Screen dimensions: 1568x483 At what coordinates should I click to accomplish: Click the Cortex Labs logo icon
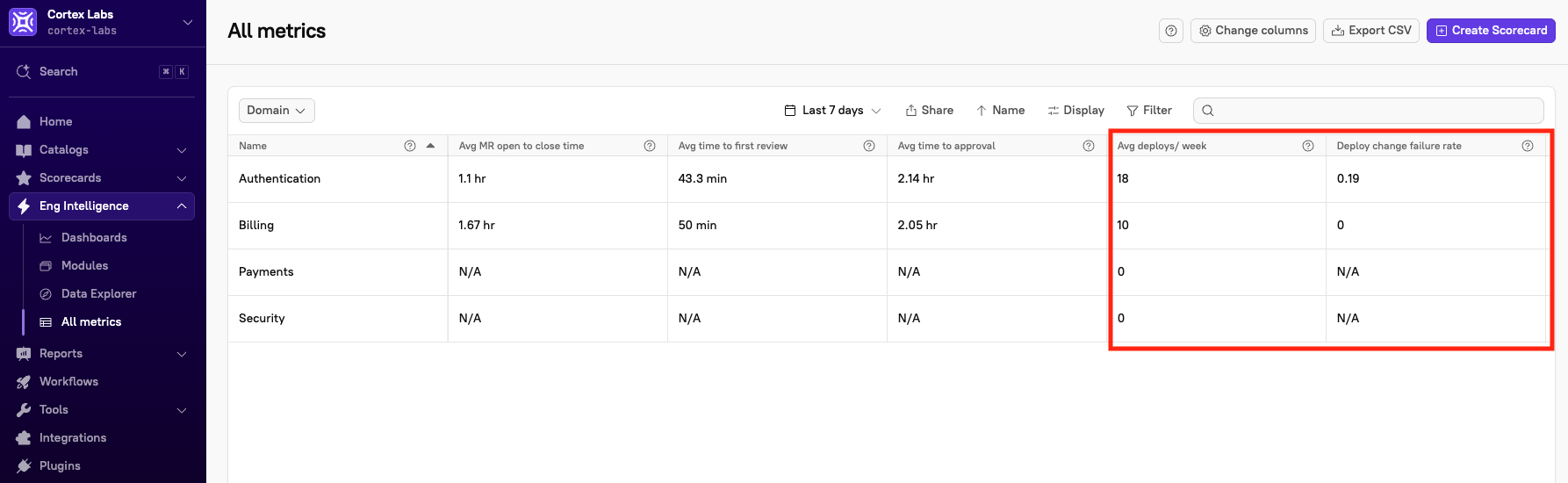[x=23, y=22]
